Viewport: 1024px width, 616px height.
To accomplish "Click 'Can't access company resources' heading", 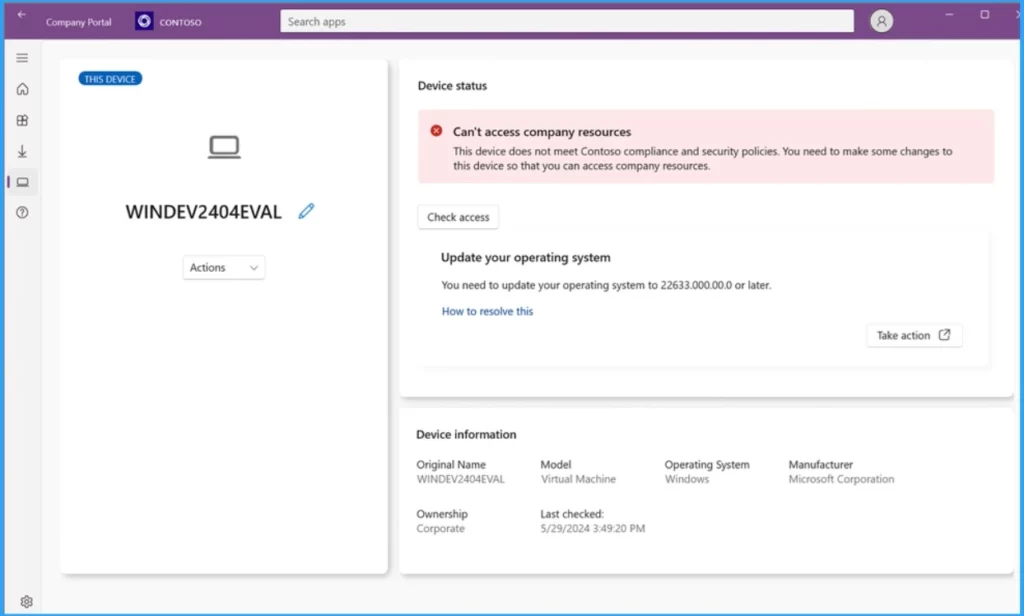I will pos(542,131).
